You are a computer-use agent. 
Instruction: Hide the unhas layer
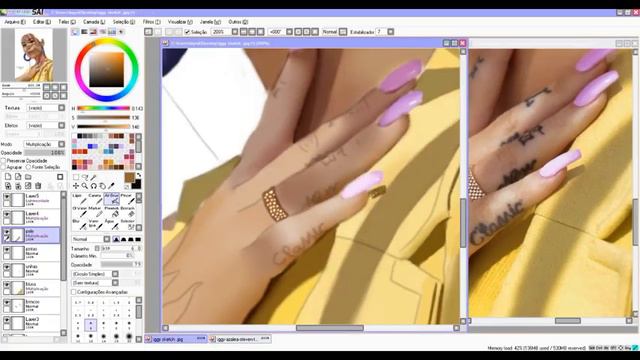(7, 268)
